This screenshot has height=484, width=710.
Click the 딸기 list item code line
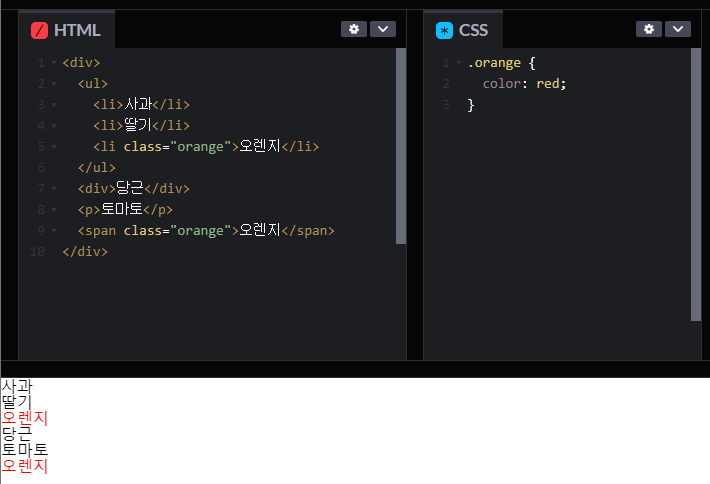pos(141,125)
